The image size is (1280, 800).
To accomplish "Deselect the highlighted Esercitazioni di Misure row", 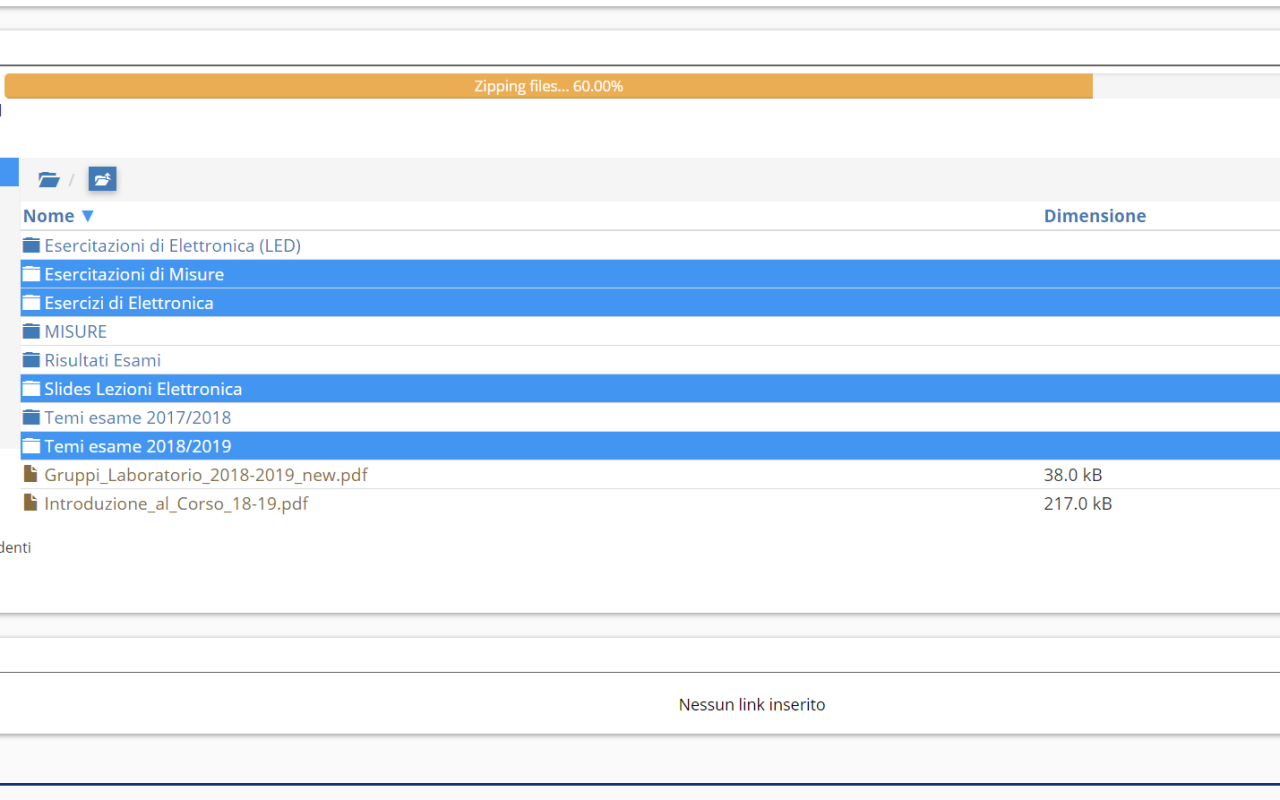I will (133, 274).
